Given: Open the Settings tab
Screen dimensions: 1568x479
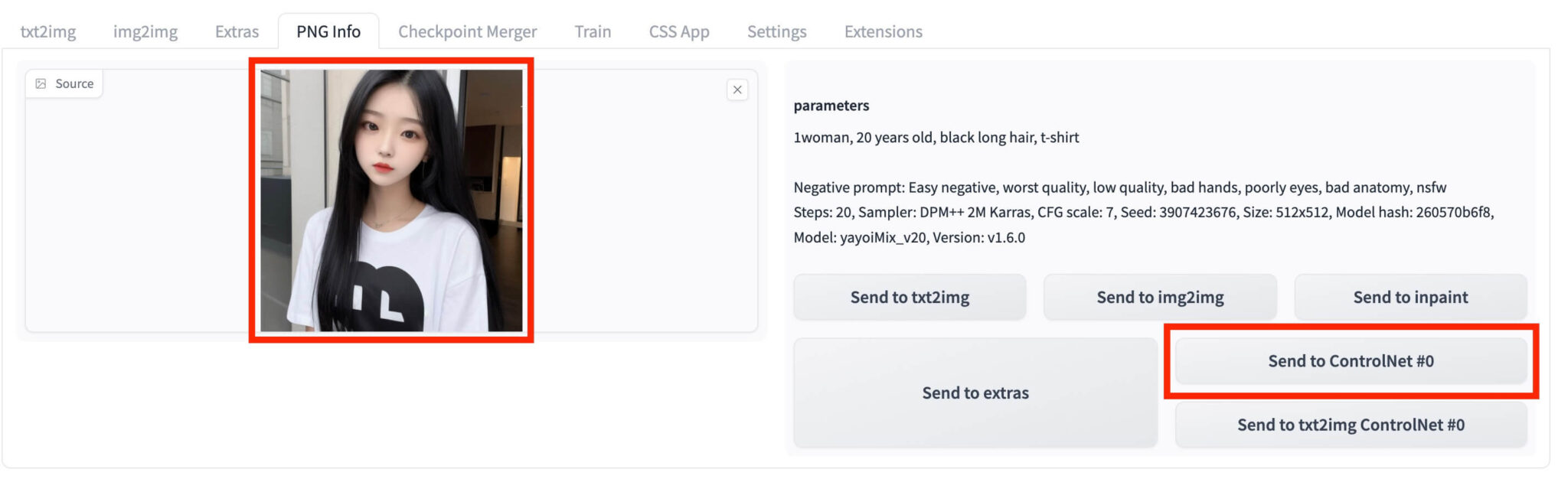Looking at the screenshot, I should (776, 31).
